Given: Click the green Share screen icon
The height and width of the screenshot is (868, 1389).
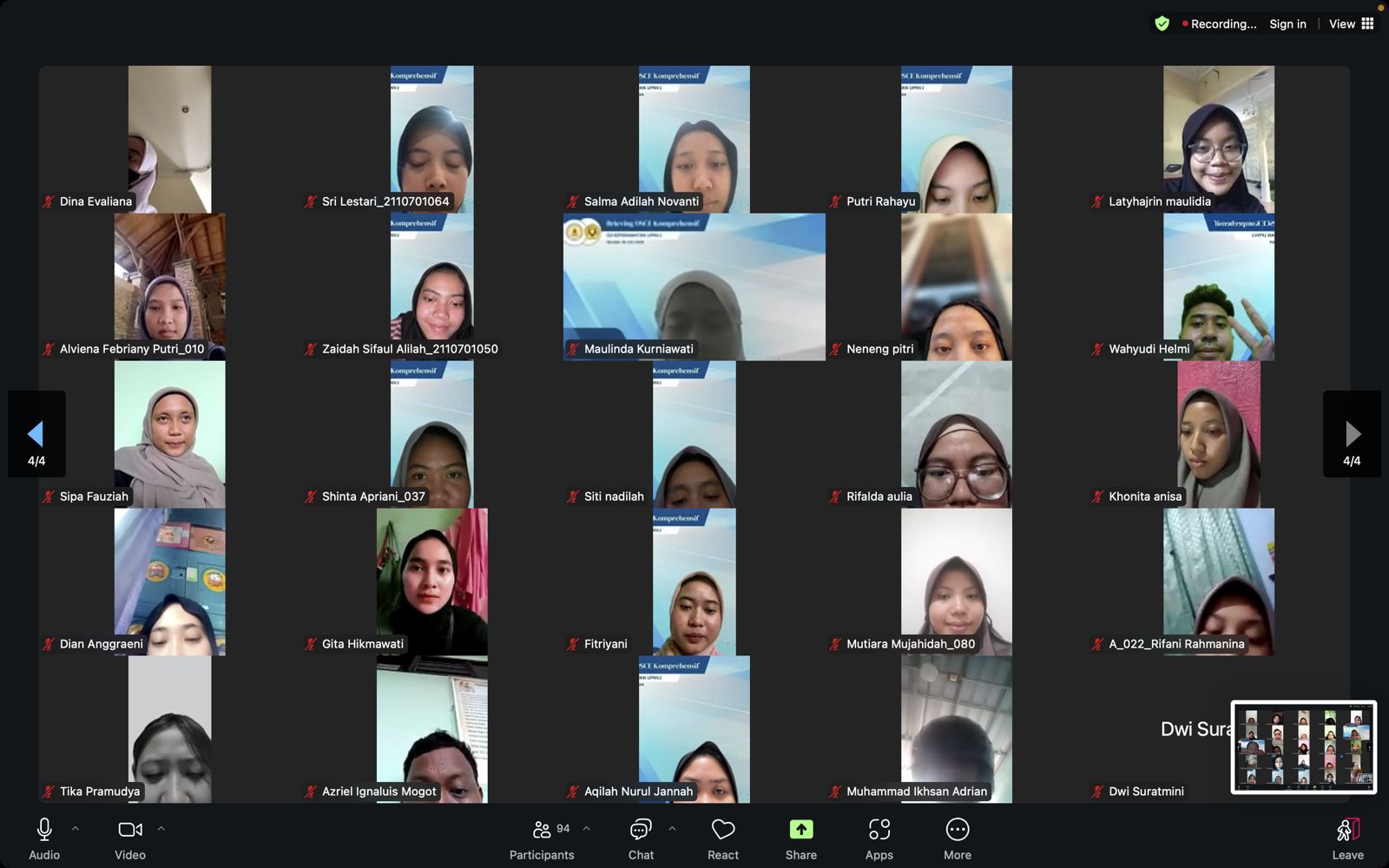Looking at the screenshot, I should [x=800, y=830].
